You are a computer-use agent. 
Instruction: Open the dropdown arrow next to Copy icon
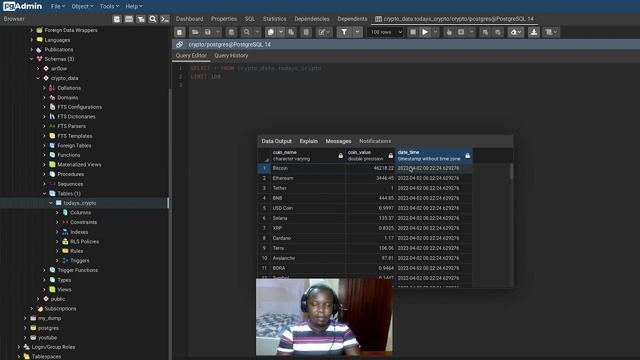point(280,32)
